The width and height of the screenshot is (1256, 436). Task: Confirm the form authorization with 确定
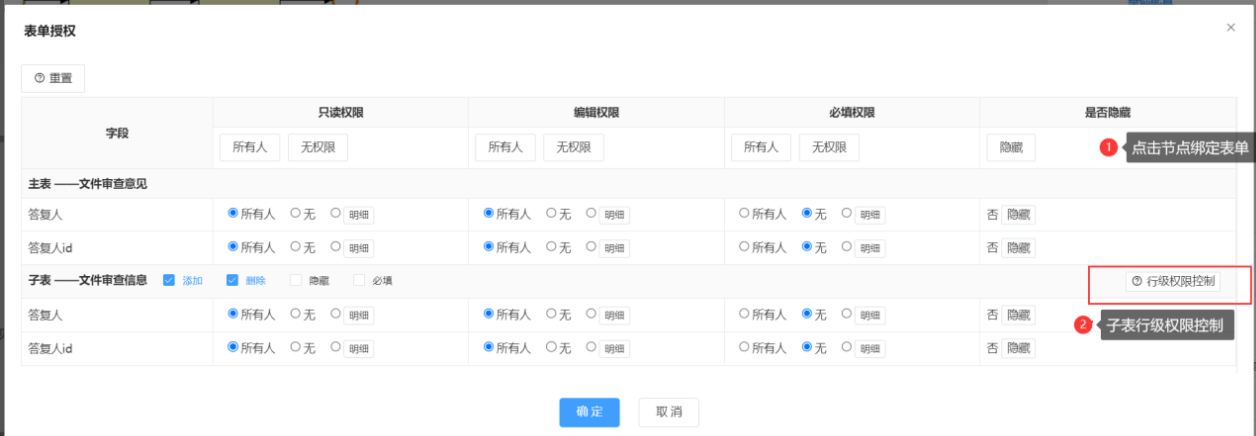point(590,412)
